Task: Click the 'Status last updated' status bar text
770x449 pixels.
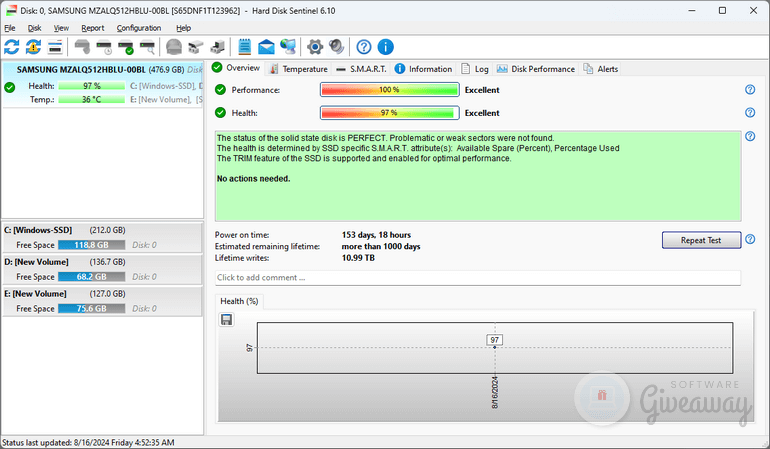Action: 88,442
